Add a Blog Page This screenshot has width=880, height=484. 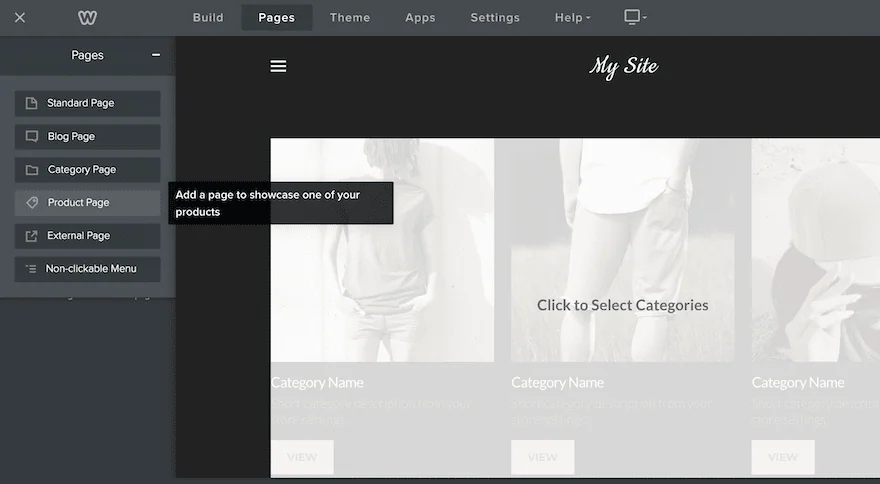click(88, 136)
